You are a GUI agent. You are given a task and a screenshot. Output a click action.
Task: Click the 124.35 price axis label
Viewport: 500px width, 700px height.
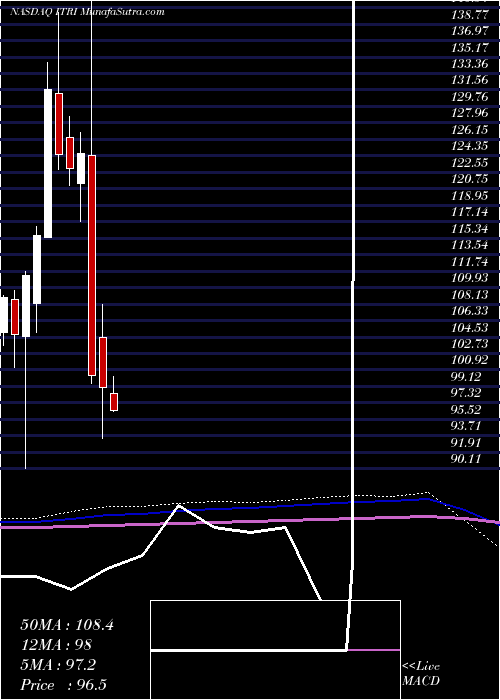click(470, 146)
